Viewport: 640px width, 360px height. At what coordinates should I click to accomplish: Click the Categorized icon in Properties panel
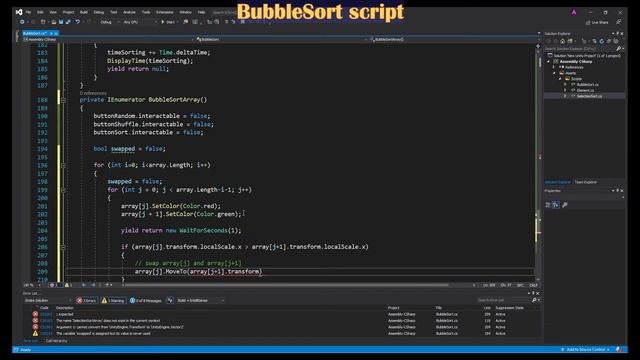coord(548,205)
